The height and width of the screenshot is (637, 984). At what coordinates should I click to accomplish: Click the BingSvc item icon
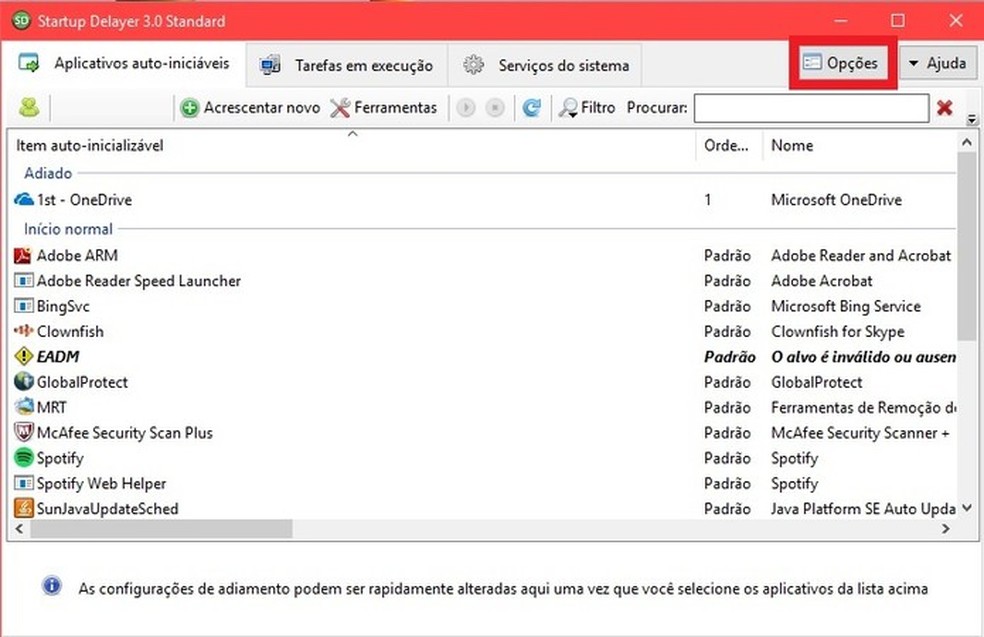(x=23, y=306)
